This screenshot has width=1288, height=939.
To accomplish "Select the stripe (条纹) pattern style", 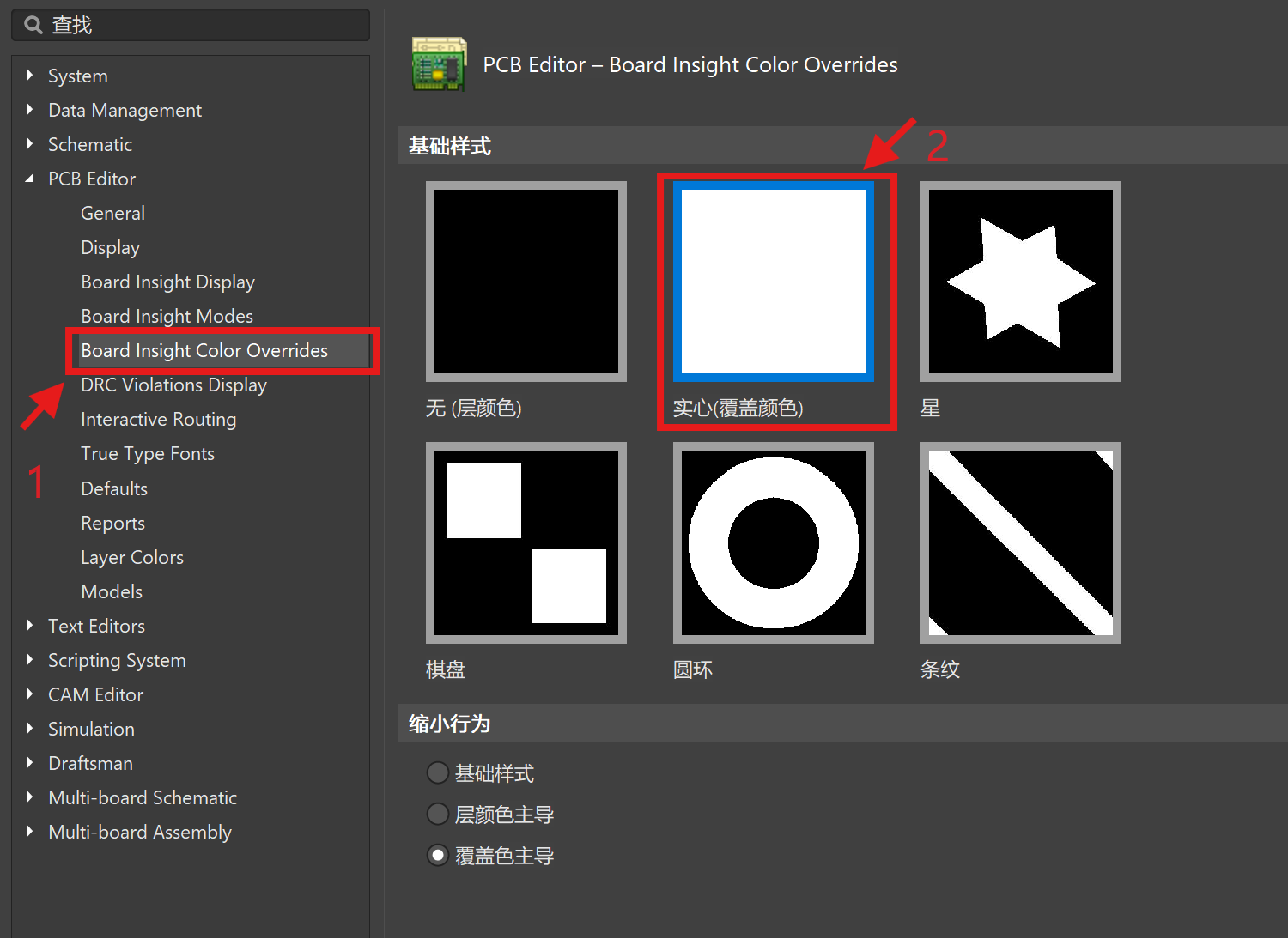I will [x=1020, y=542].
